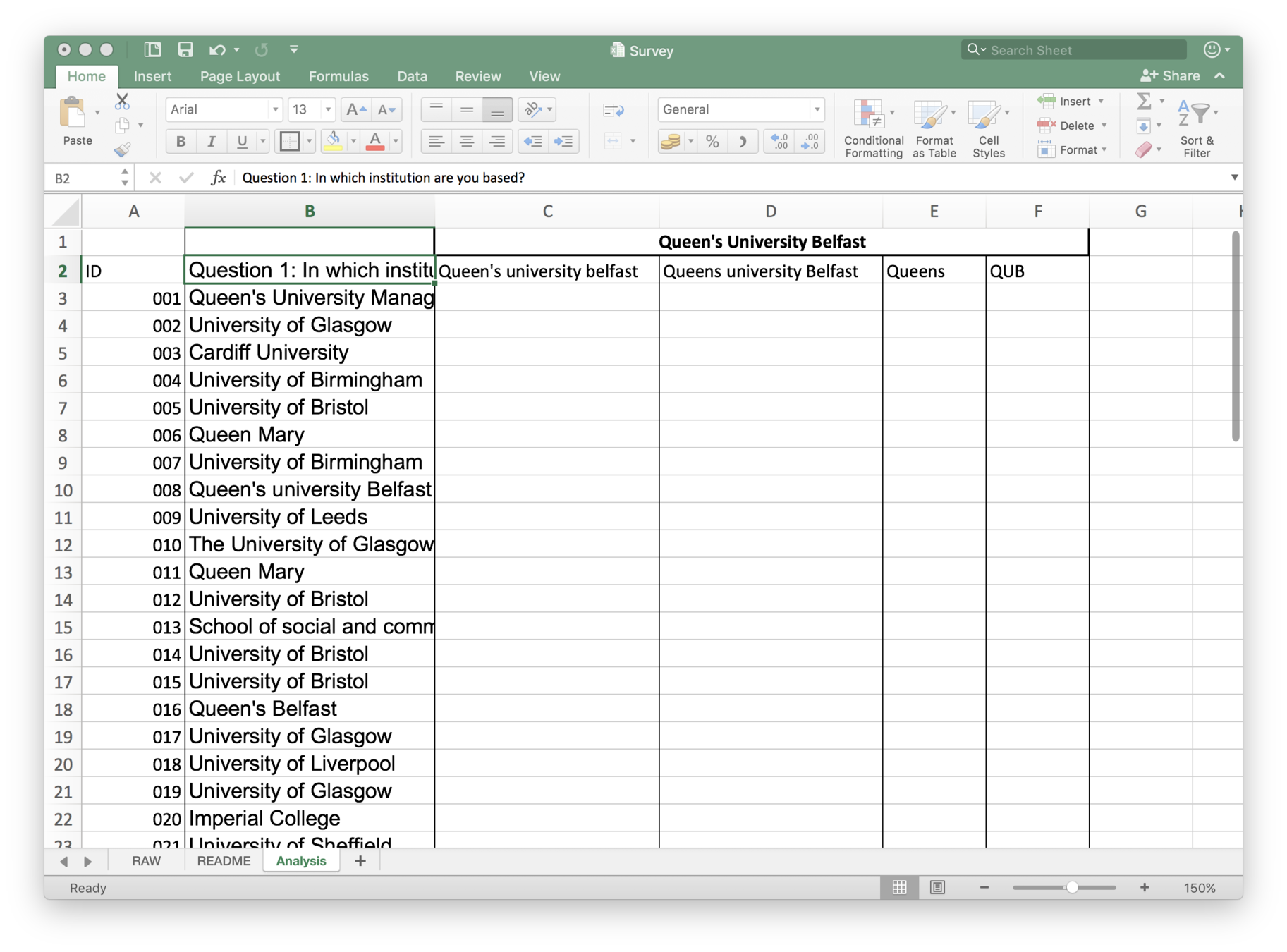Click the Font Color A icon
Image resolution: width=1287 pixels, height=952 pixels.
[x=376, y=141]
